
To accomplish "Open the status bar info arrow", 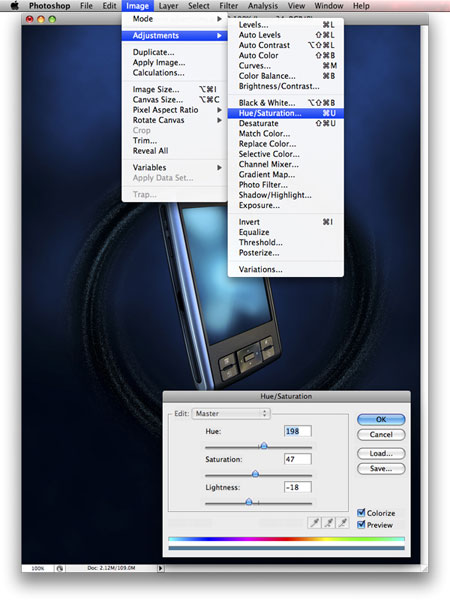I will pos(160,568).
